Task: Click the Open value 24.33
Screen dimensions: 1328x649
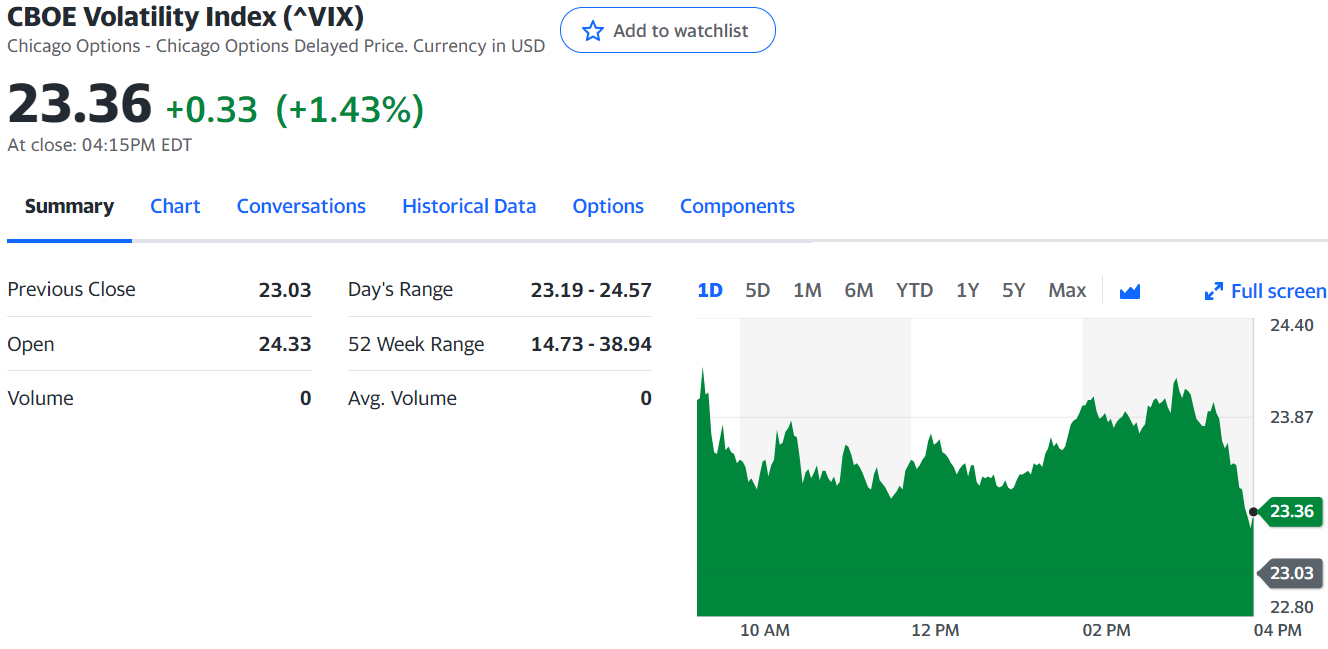Action: point(285,344)
